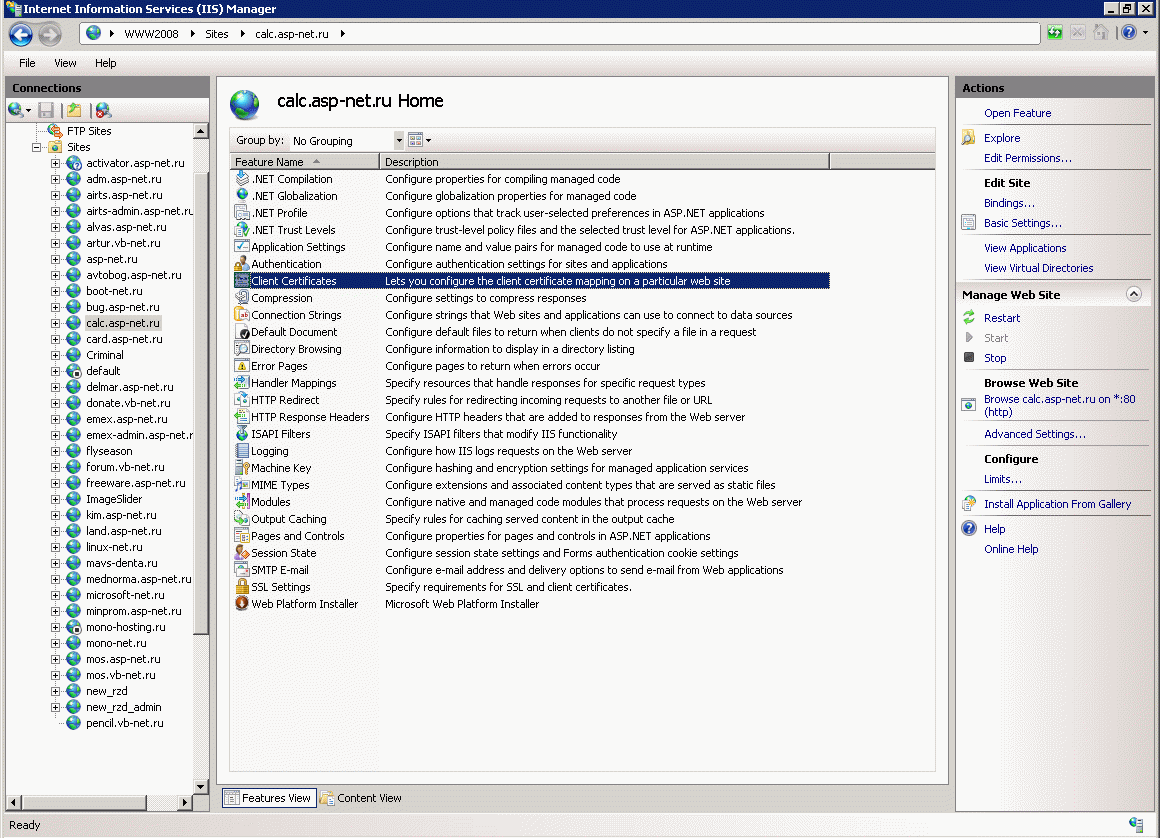The height and width of the screenshot is (838, 1160).
Task: Click Install Application From Gallery
Action: coord(1057,504)
